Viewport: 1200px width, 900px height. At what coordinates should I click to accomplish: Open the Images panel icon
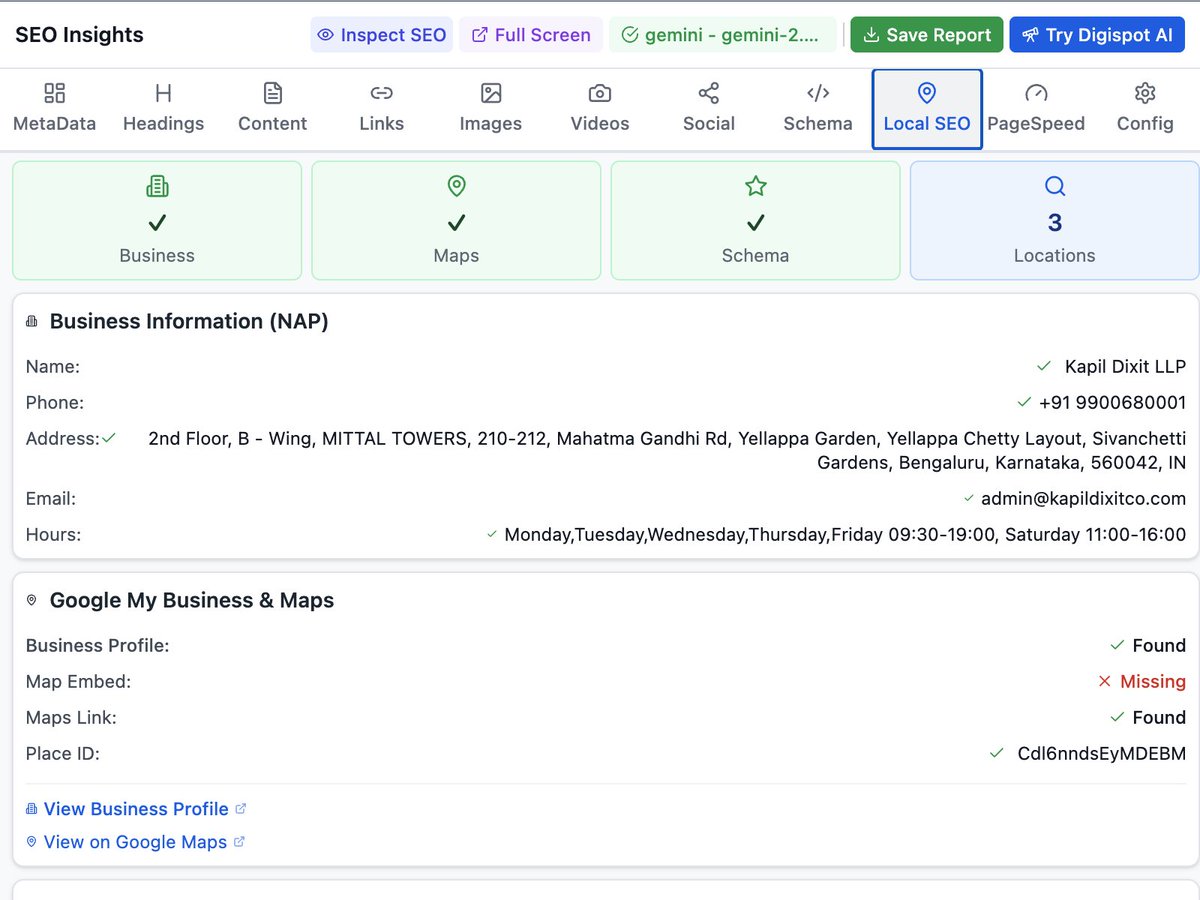pyautogui.click(x=490, y=91)
